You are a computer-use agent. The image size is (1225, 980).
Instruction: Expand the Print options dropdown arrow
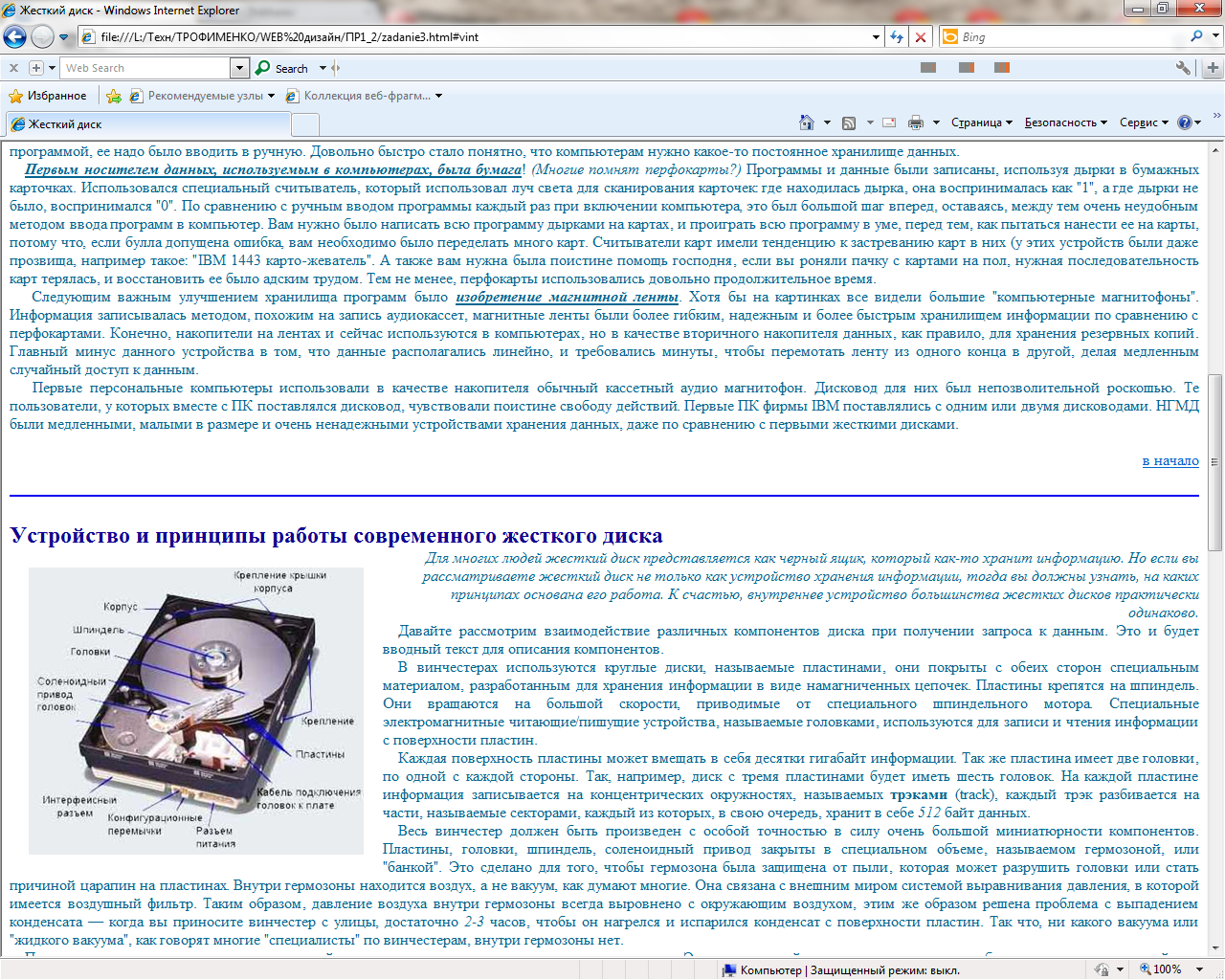pos(936,122)
